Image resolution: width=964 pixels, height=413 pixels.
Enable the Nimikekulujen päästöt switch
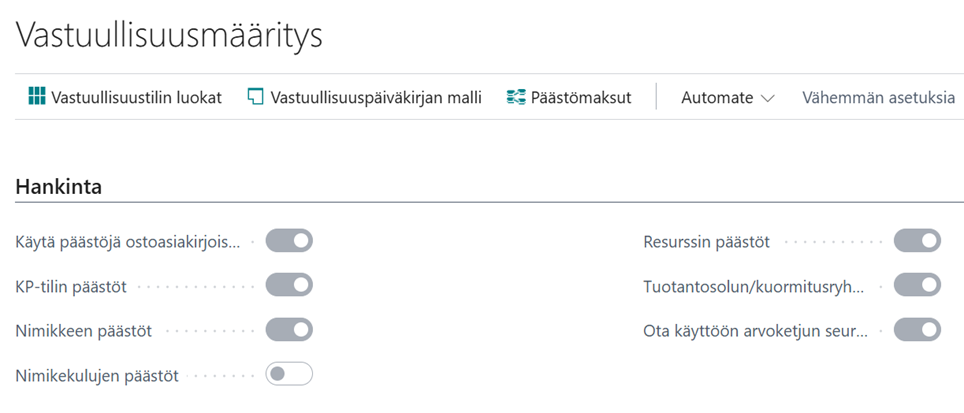tap(289, 374)
